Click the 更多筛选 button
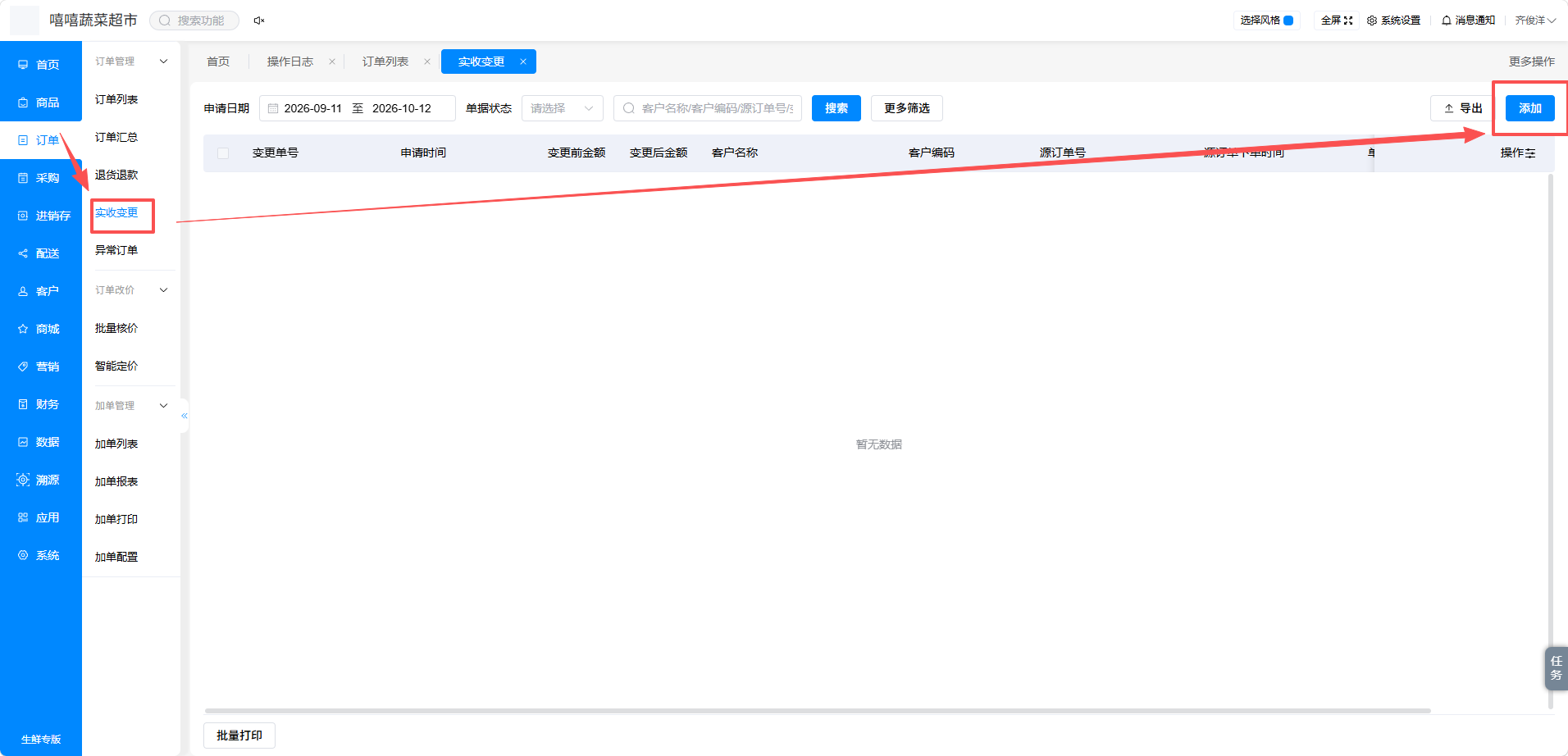 907,108
